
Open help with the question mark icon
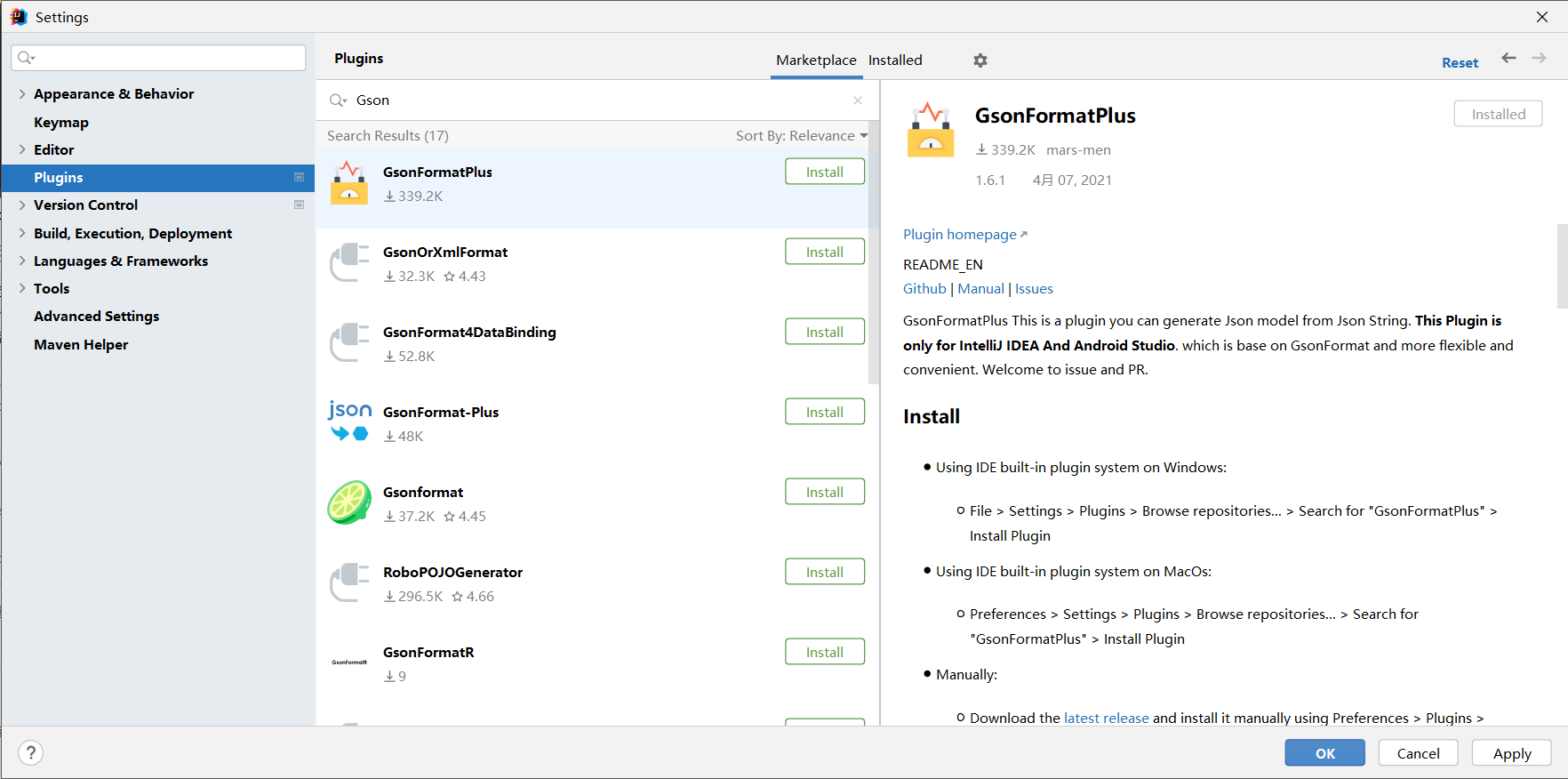click(x=30, y=753)
